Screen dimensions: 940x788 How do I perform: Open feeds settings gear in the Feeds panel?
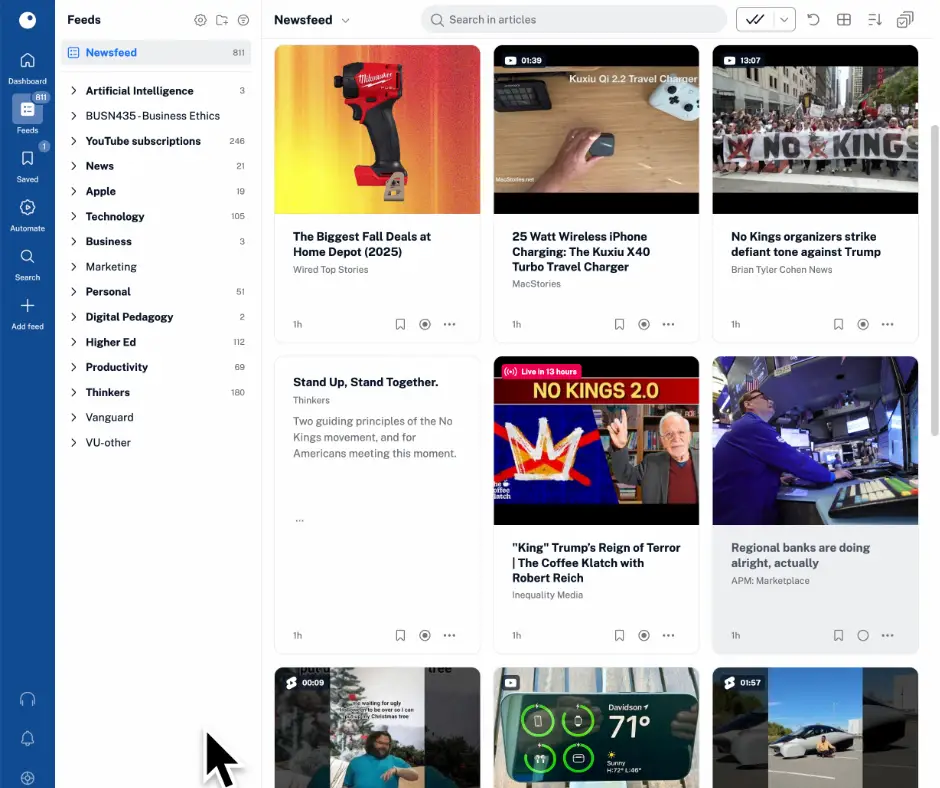[200, 19]
